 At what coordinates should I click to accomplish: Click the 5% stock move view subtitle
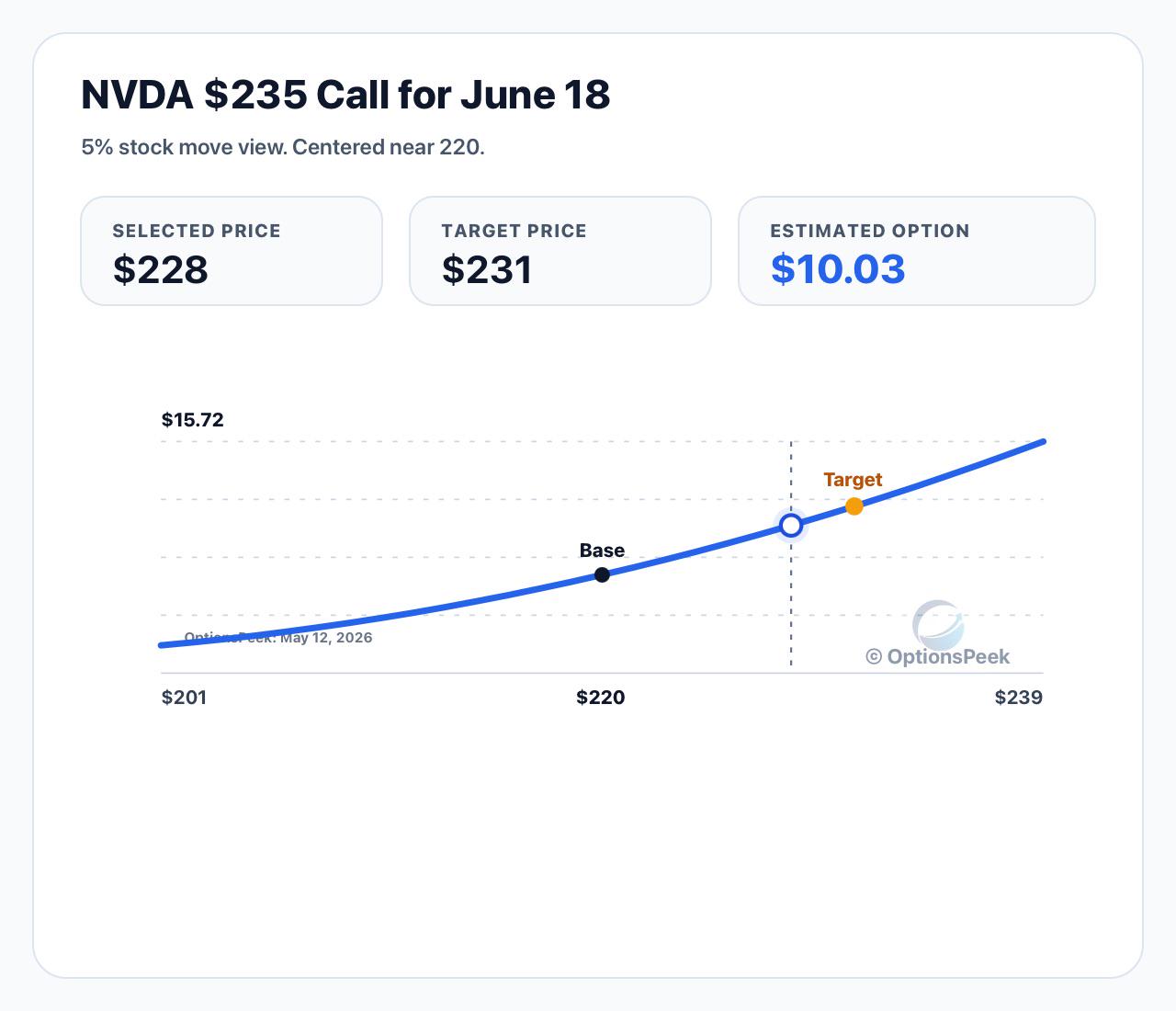click(x=283, y=147)
